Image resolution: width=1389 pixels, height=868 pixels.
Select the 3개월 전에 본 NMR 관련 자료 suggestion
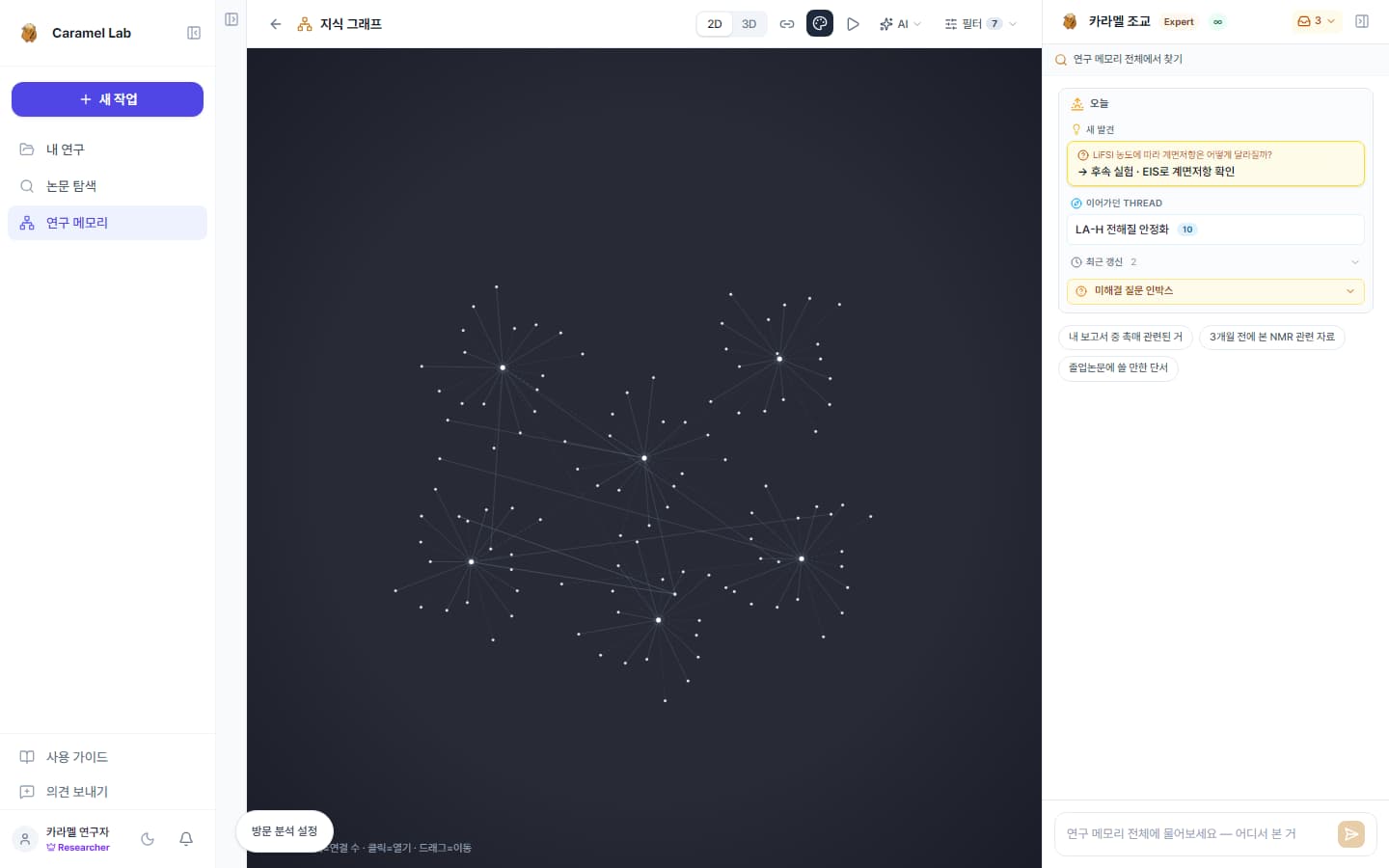[x=1272, y=338]
